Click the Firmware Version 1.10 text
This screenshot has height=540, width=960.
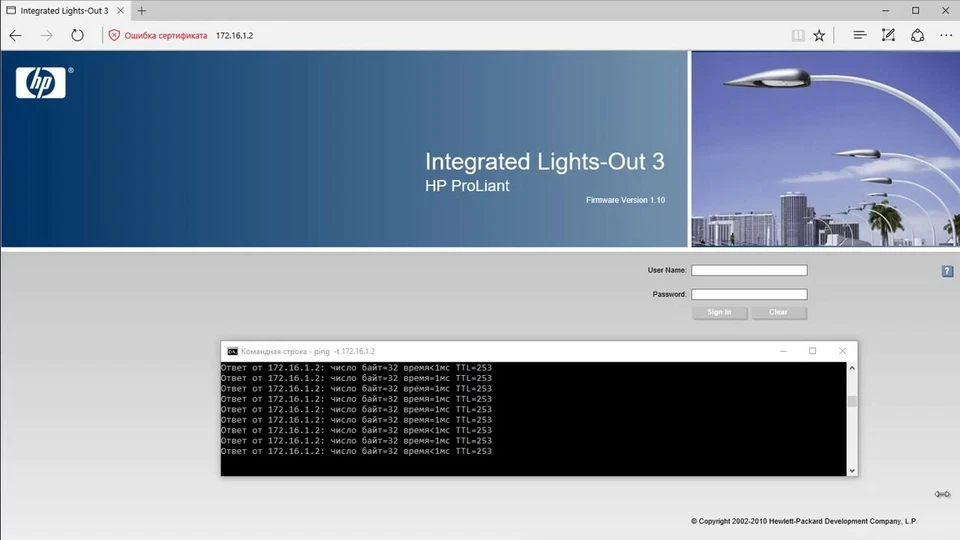click(x=625, y=200)
